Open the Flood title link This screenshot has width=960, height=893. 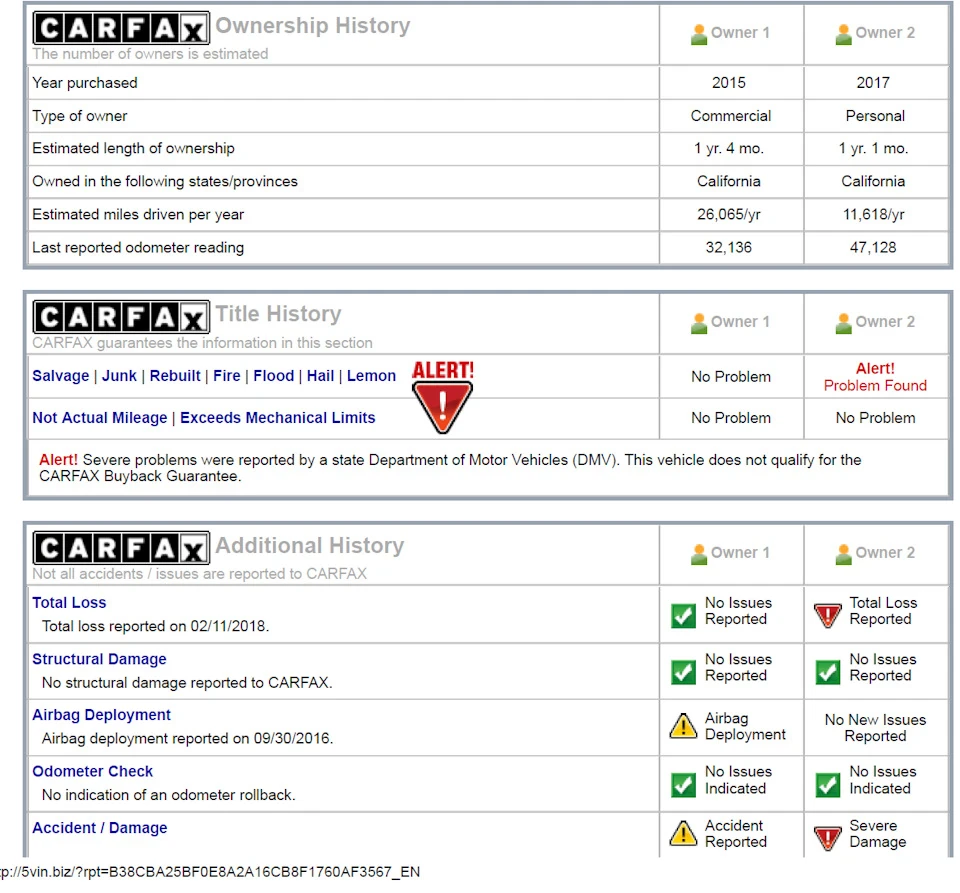coord(274,376)
